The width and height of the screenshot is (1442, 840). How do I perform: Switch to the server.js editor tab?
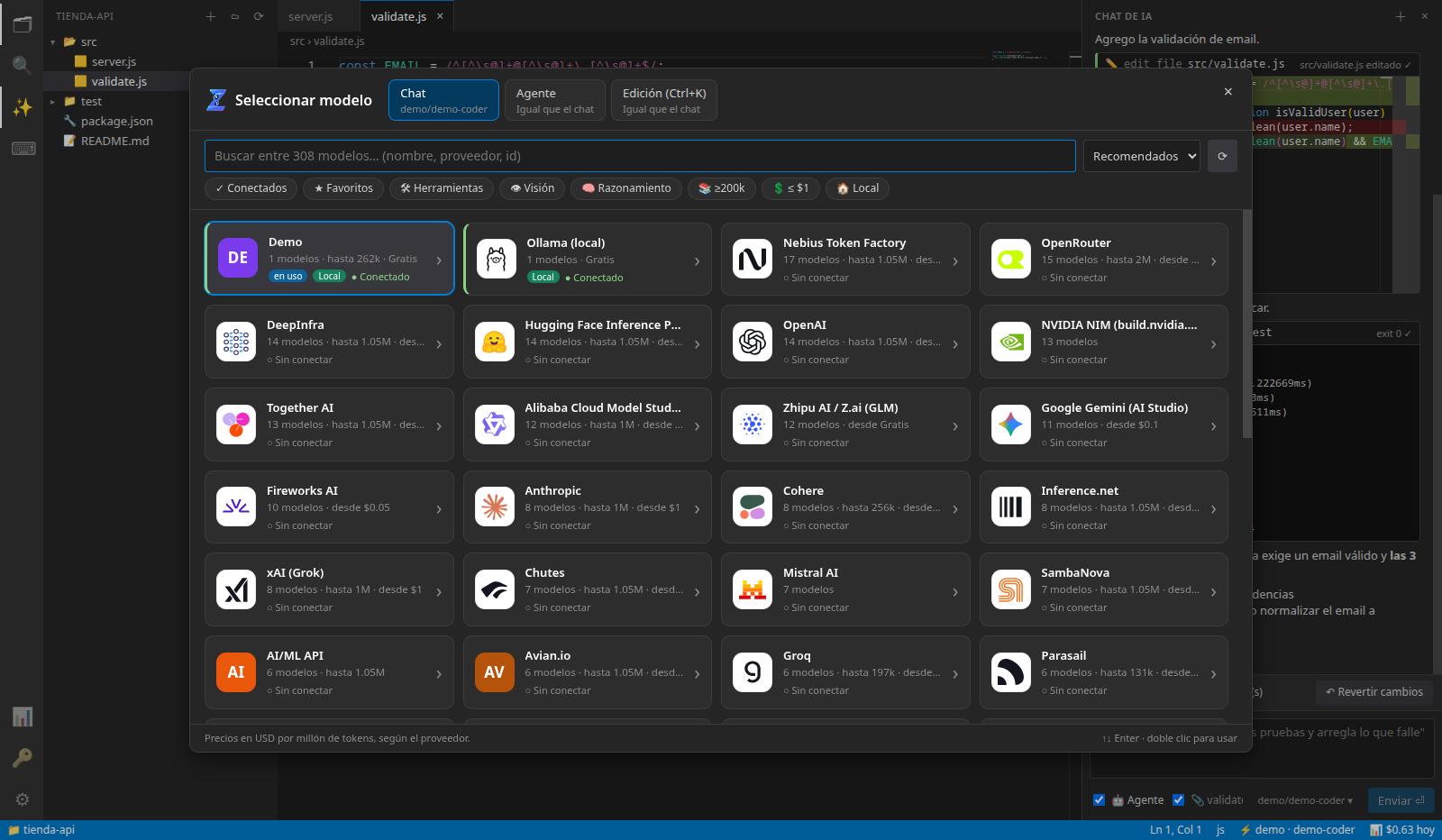[311, 16]
